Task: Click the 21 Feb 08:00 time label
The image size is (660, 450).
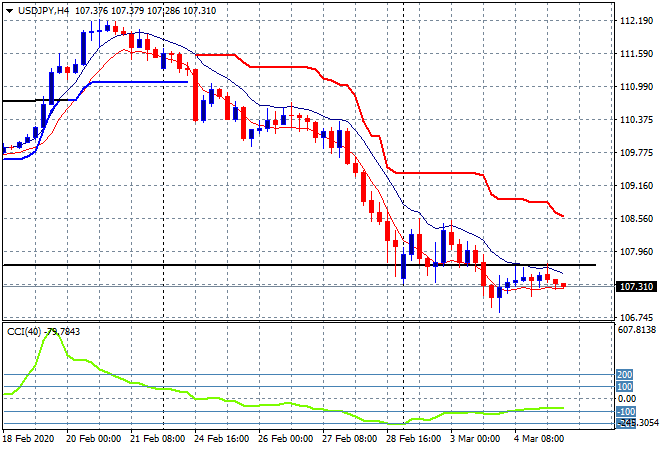Action: tap(157, 439)
